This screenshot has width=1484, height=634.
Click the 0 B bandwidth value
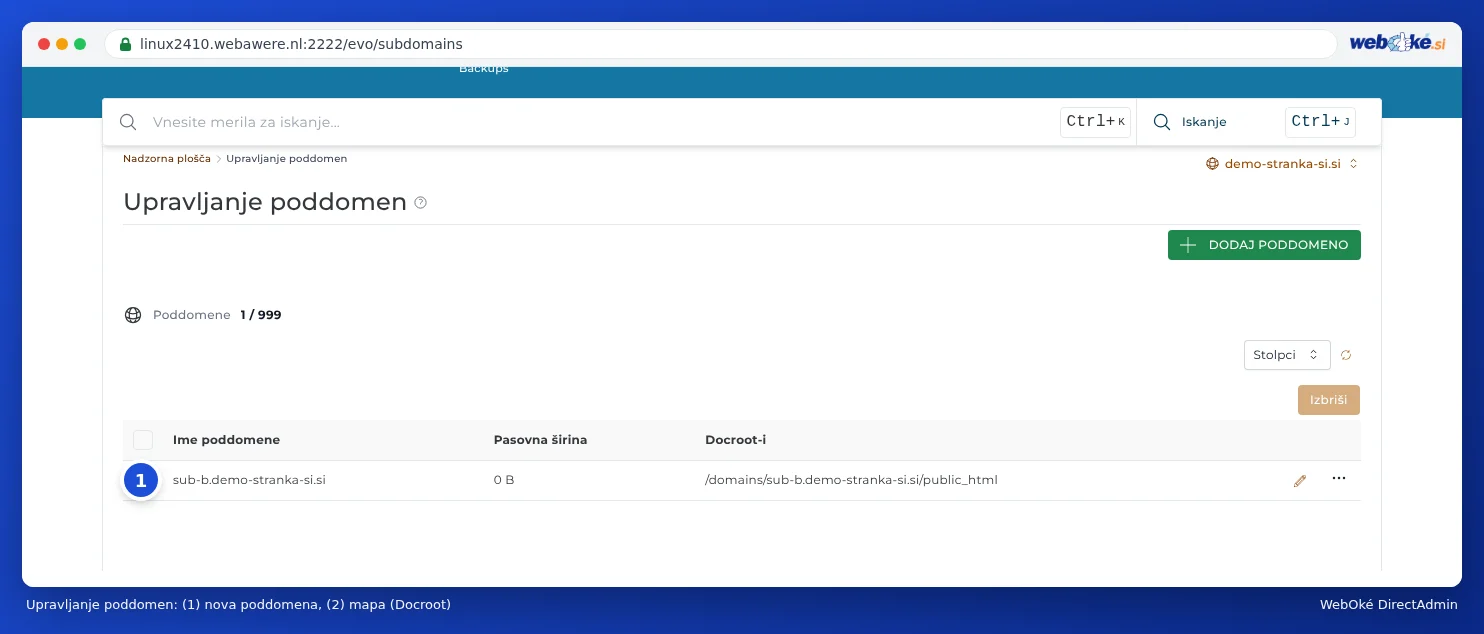[x=504, y=480]
